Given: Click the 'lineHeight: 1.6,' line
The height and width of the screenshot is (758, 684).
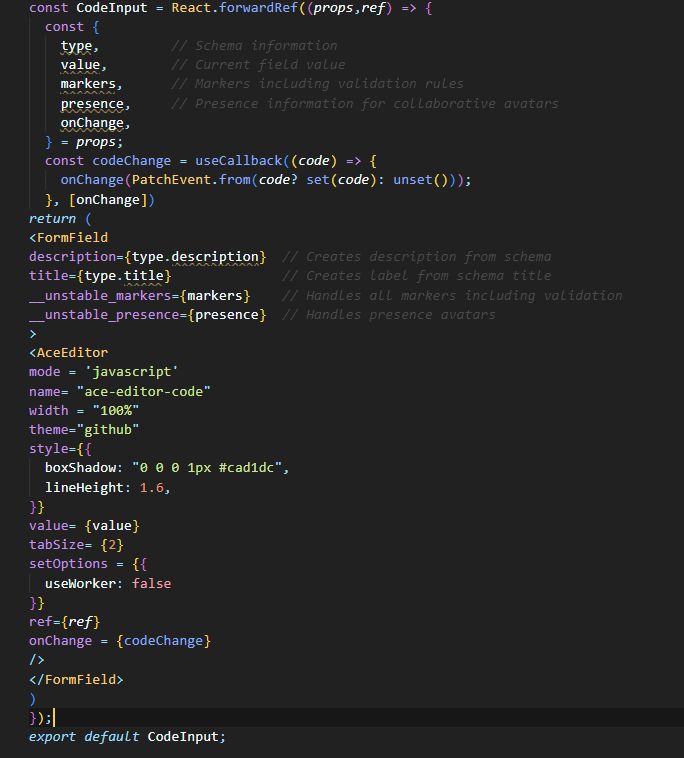Looking at the screenshot, I should 107,488.
